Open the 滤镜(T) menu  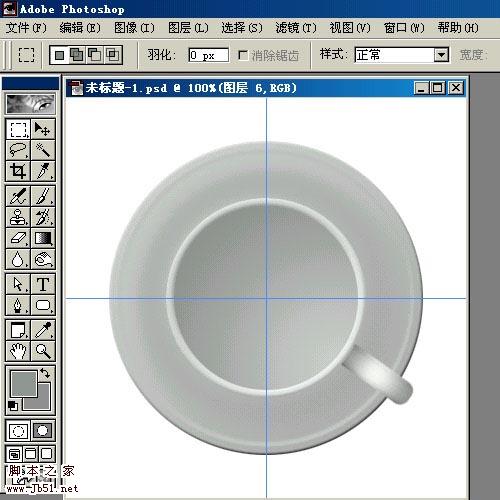(296, 28)
